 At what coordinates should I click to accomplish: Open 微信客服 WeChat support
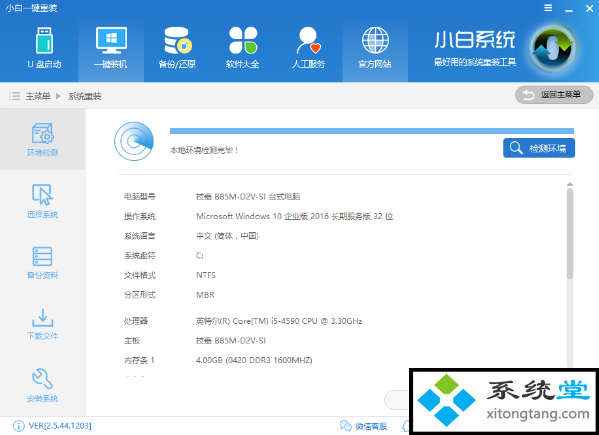363,426
